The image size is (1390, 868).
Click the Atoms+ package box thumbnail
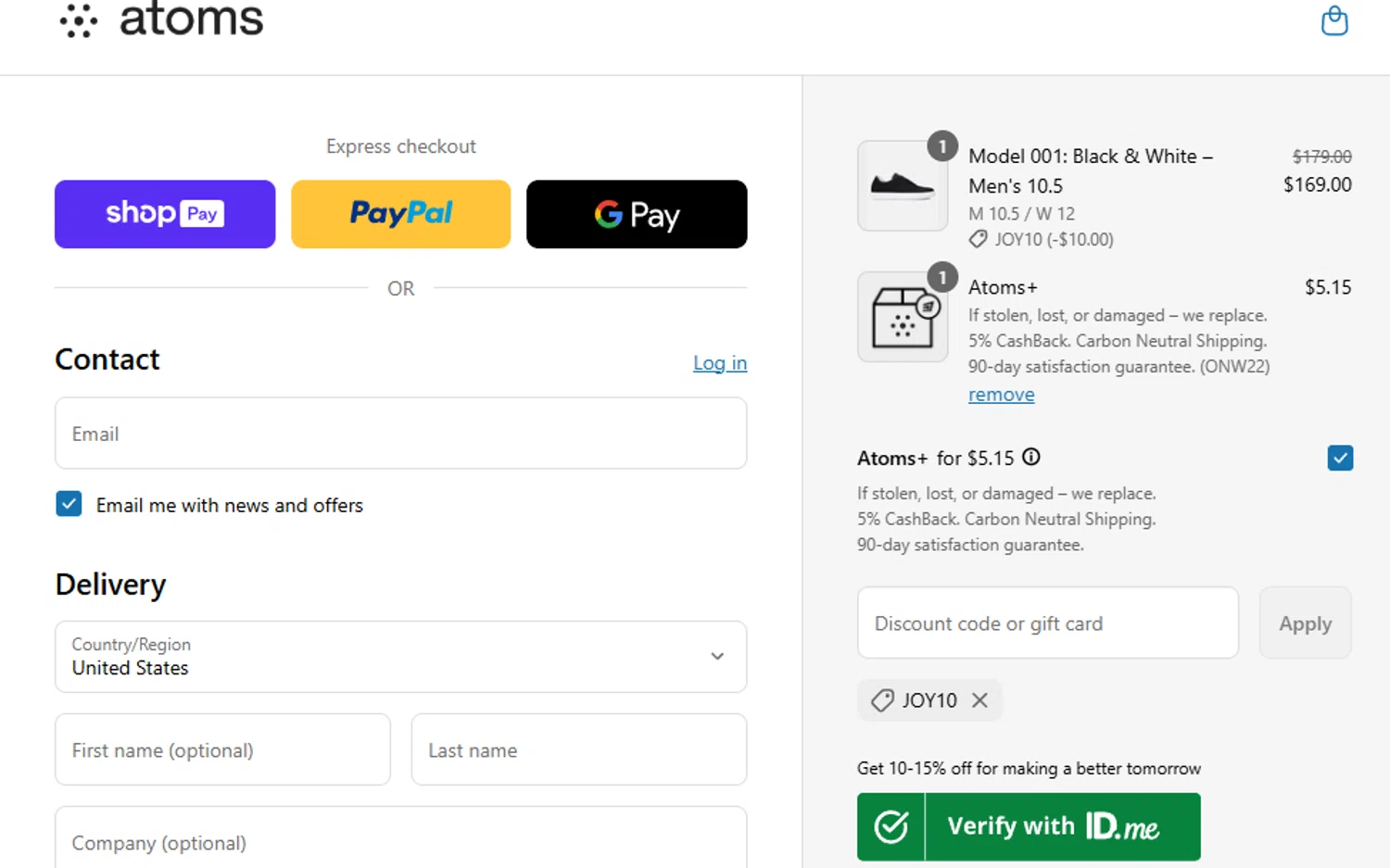(903, 317)
